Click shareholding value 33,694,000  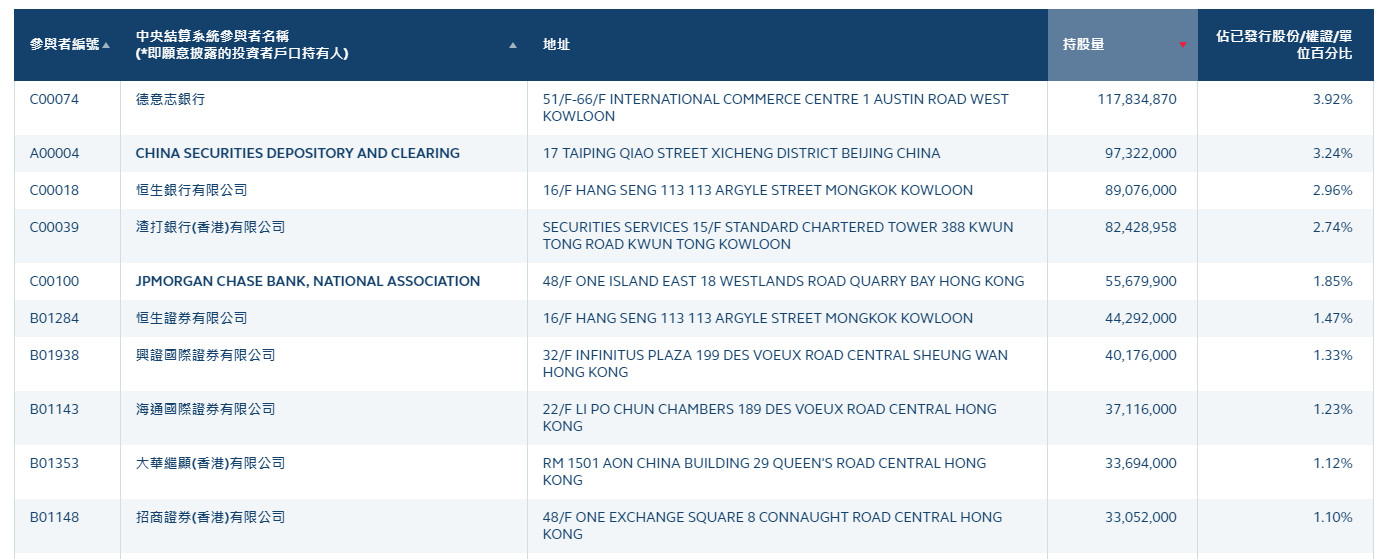coord(1141,463)
